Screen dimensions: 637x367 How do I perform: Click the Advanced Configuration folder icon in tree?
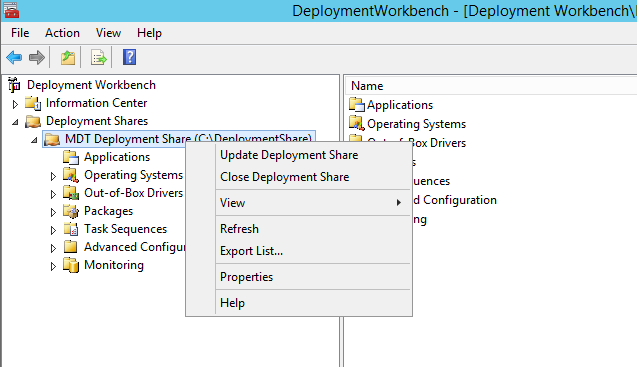71,247
